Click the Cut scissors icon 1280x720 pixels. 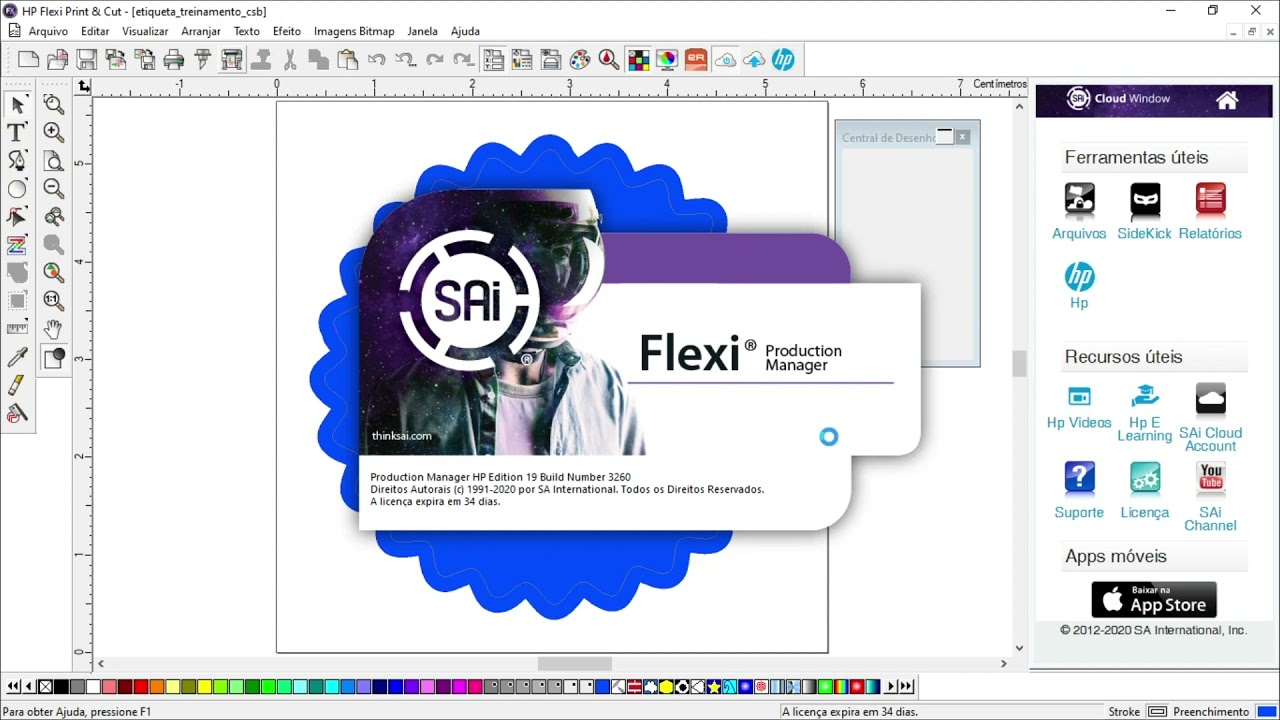[x=290, y=60]
